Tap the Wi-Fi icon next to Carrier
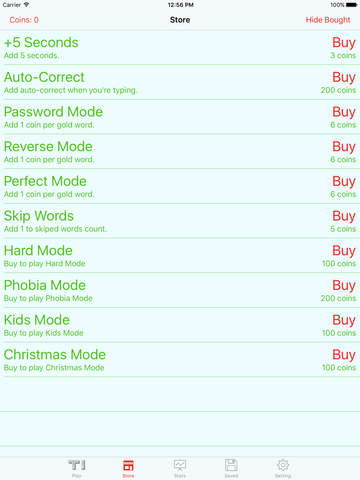This screenshot has height=480, width=360. pyautogui.click(x=26, y=5)
